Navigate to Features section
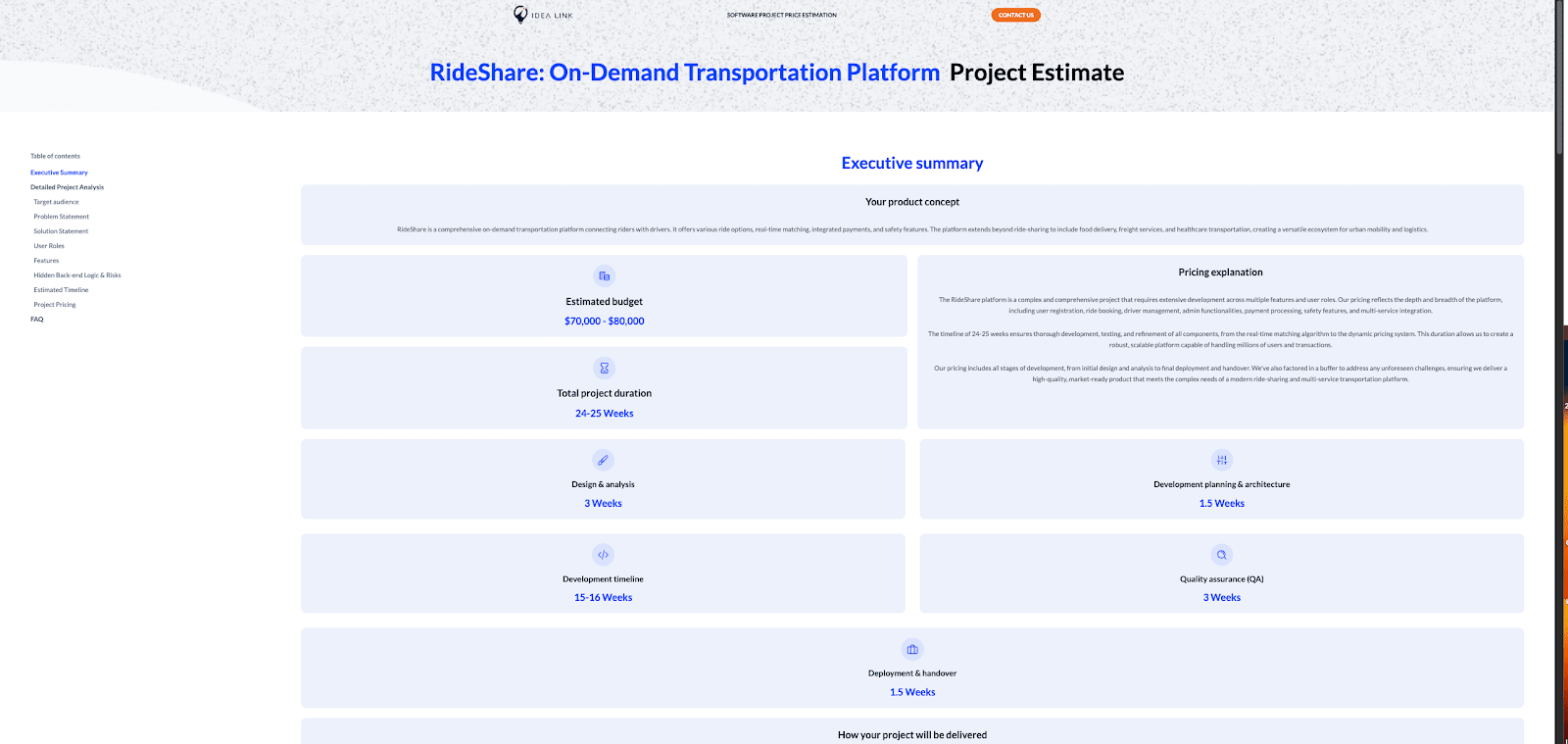Screen dimensions: 1568x744 [x=46, y=261]
